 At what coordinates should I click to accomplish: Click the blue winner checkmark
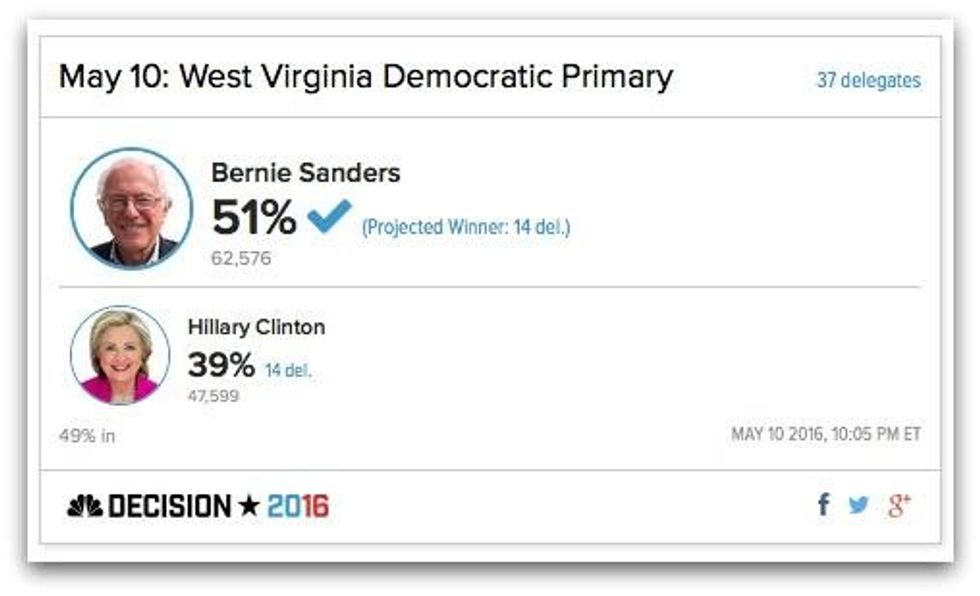pyautogui.click(x=329, y=216)
